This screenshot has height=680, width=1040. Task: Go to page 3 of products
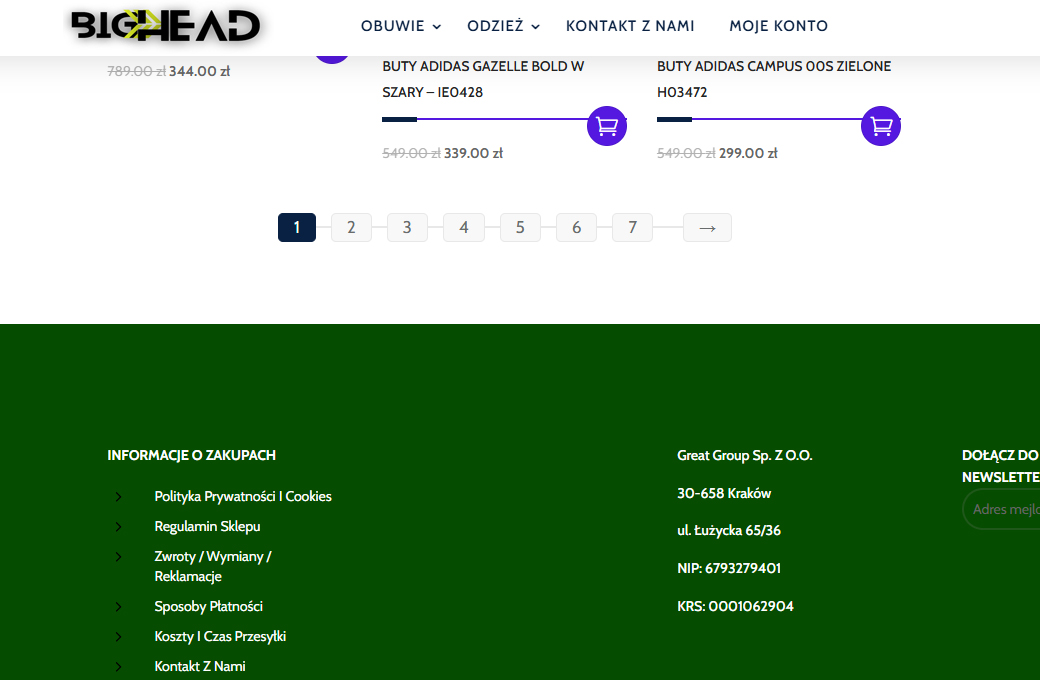tap(407, 228)
